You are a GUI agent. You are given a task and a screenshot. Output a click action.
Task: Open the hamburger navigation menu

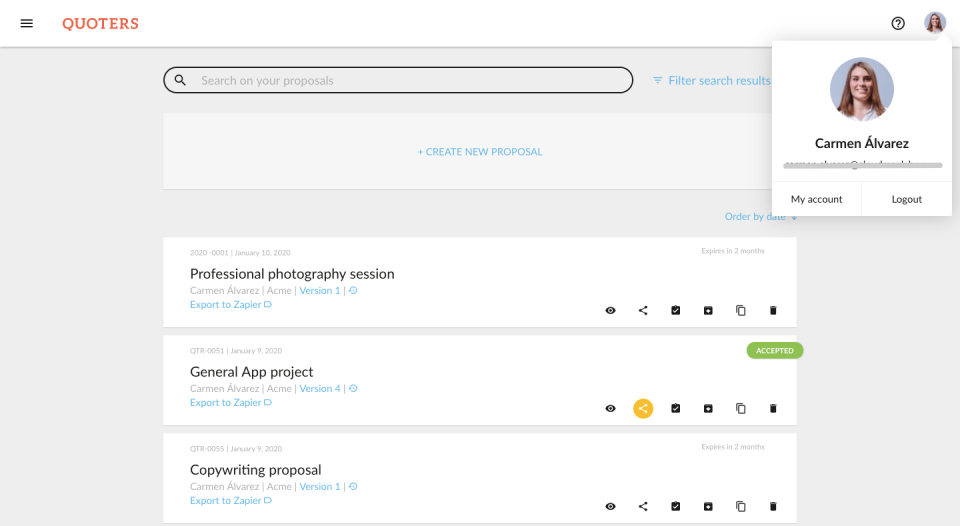tap(27, 23)
